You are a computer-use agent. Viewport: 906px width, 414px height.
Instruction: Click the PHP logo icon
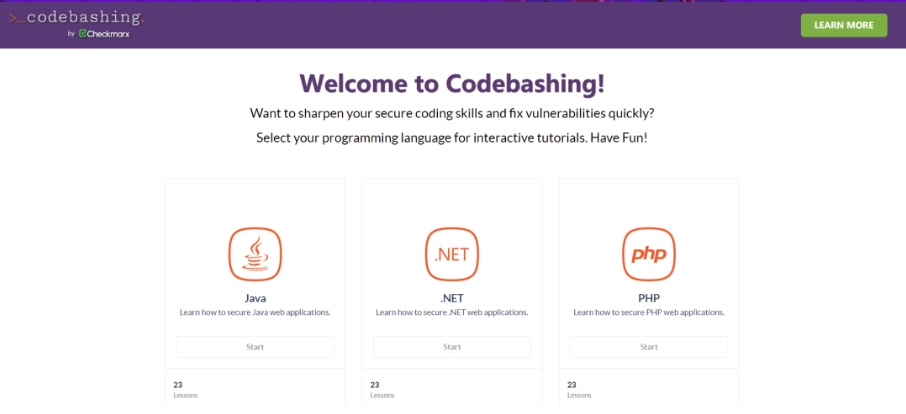coord(649,254)
